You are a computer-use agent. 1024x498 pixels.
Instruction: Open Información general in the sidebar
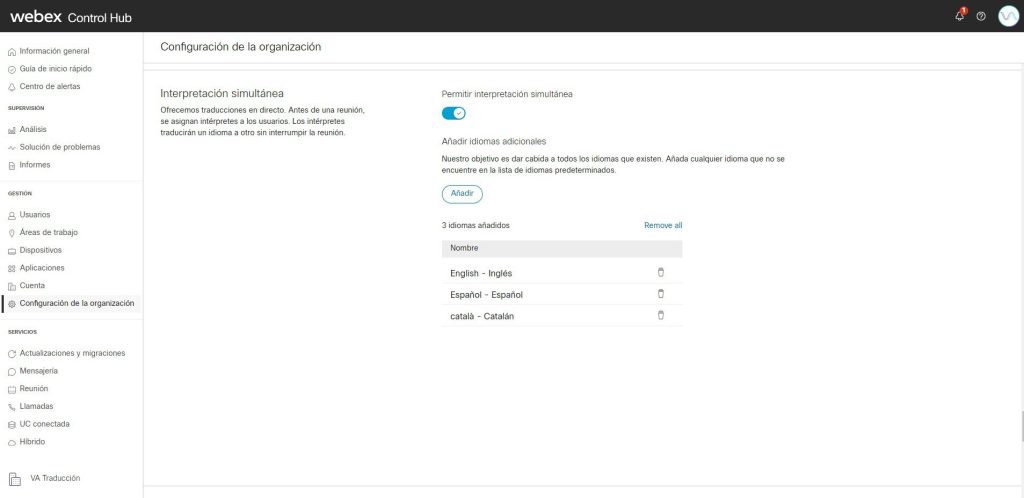tap(54, 51)
